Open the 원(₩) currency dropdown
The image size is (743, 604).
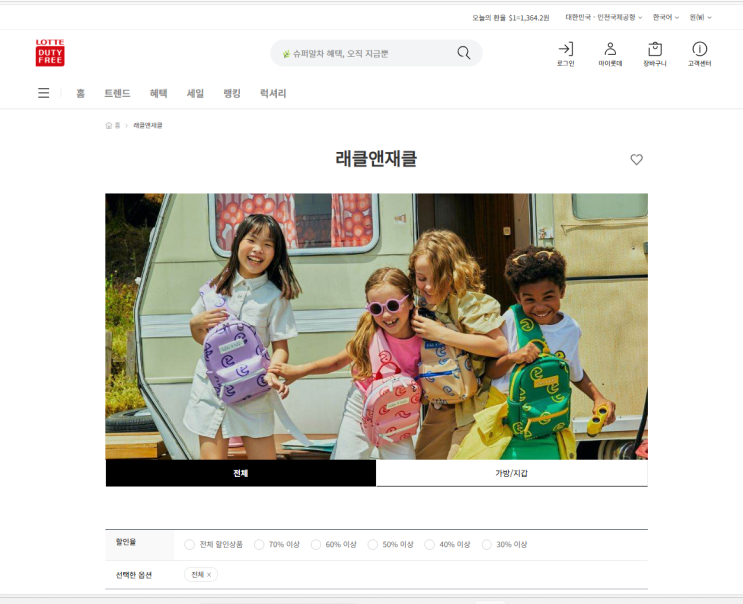coord(700,18)
